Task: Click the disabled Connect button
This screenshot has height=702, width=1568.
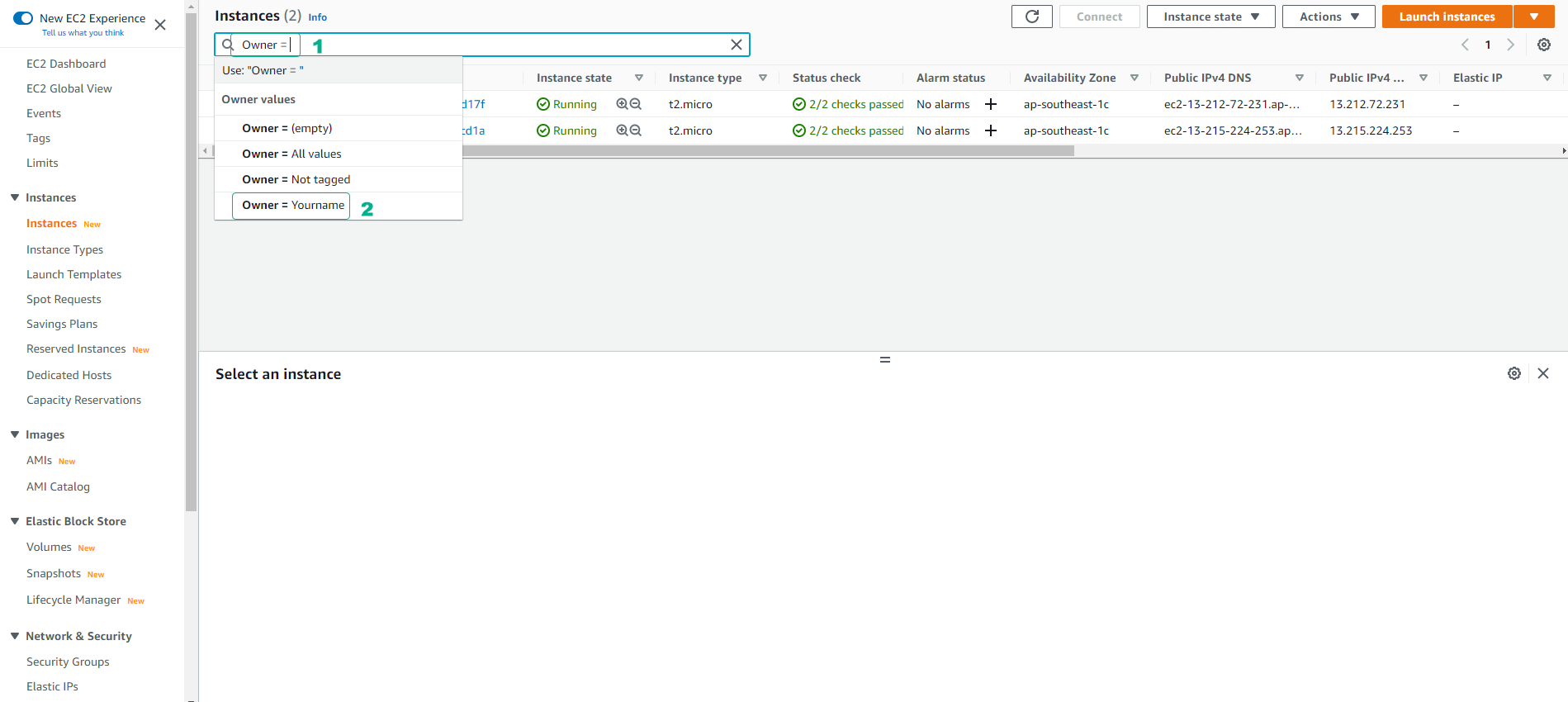Action: pyautogui.click(x=1099, y=17)
